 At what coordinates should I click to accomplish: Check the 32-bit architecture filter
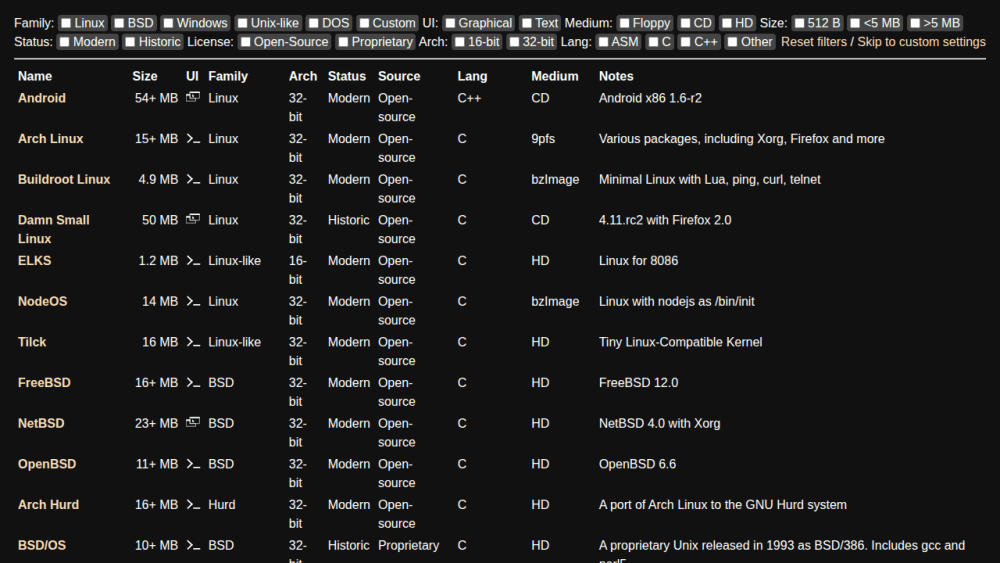[514, 42]
